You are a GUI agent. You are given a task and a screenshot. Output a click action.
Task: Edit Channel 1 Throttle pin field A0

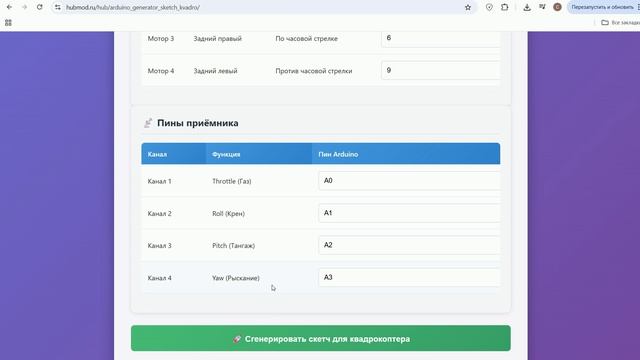pos(409,181)
